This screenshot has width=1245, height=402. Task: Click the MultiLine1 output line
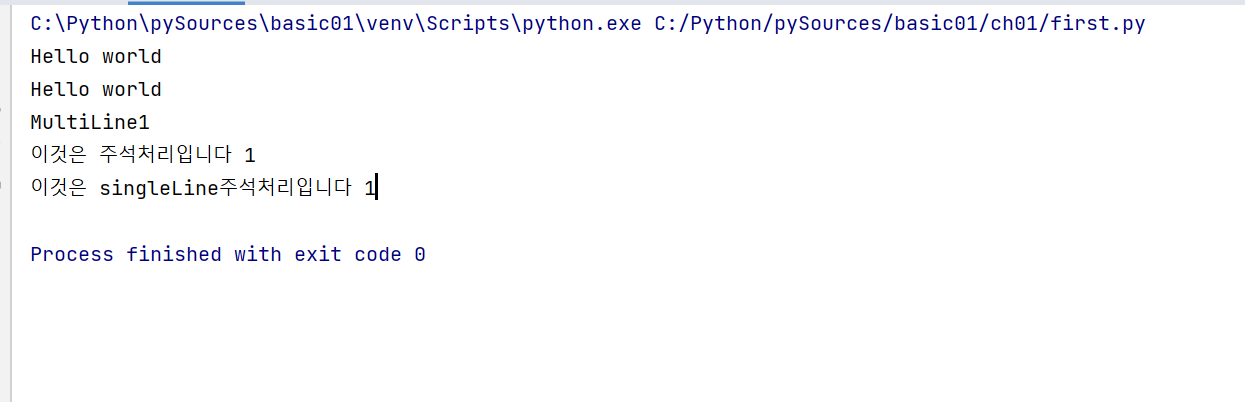coord(90,123)
